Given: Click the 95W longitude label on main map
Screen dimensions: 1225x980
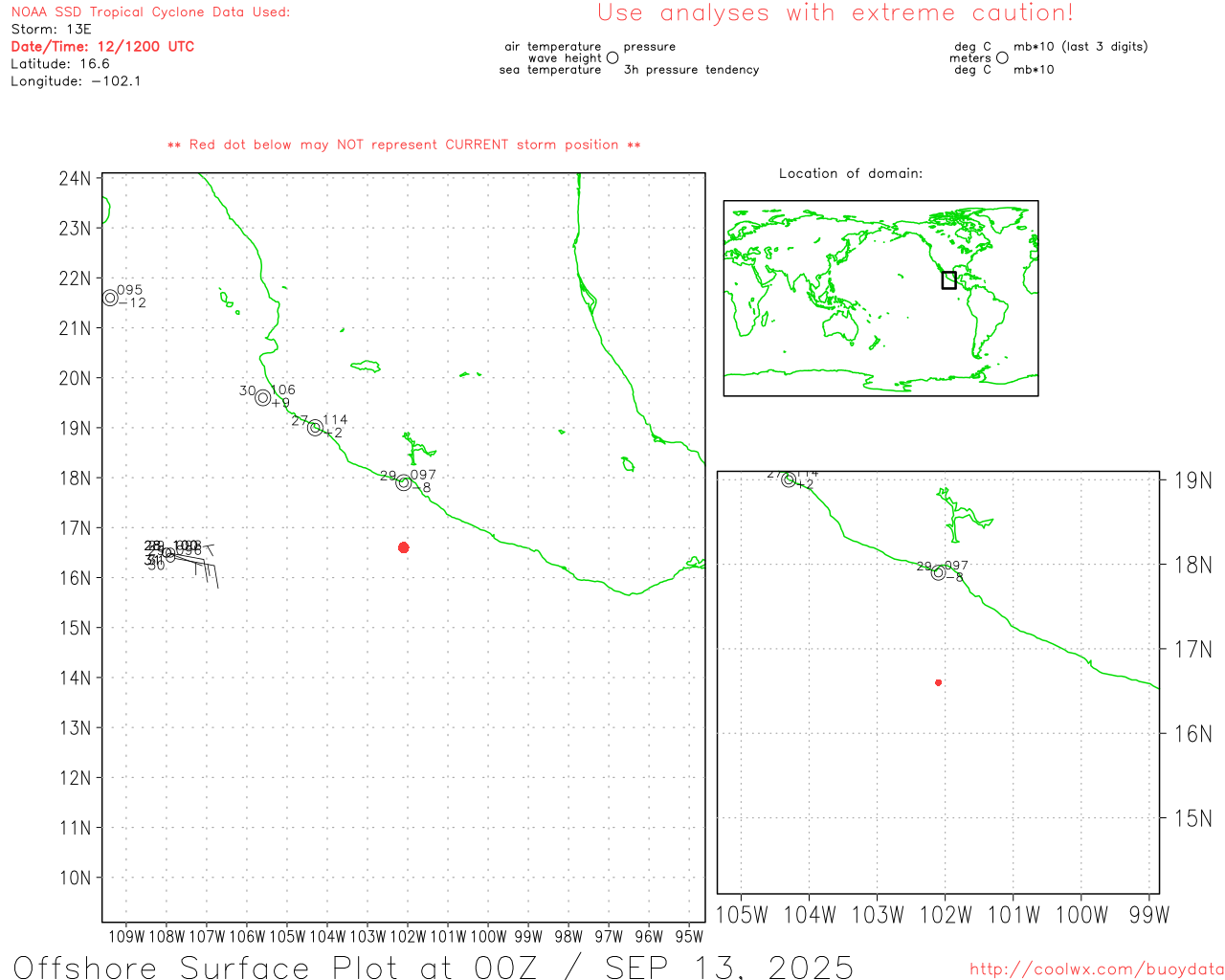Looking at the screenshot, I should tap(689, 937).
